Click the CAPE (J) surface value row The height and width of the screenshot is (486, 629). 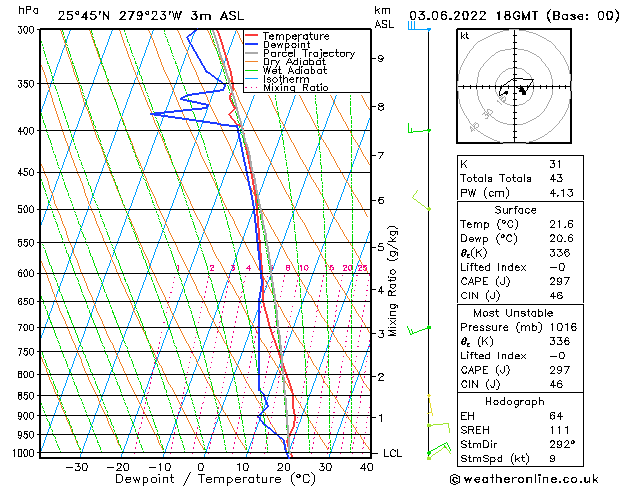point(519,281)
